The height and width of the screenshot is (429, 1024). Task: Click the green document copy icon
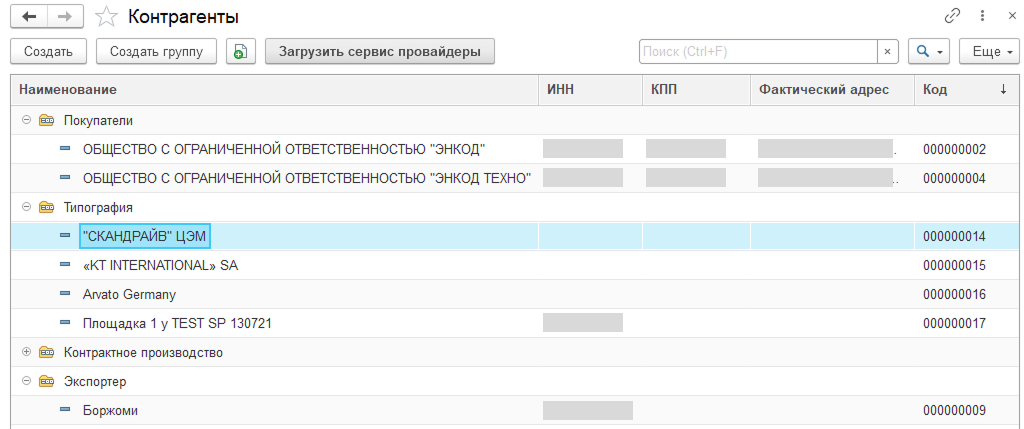point(240,51)
